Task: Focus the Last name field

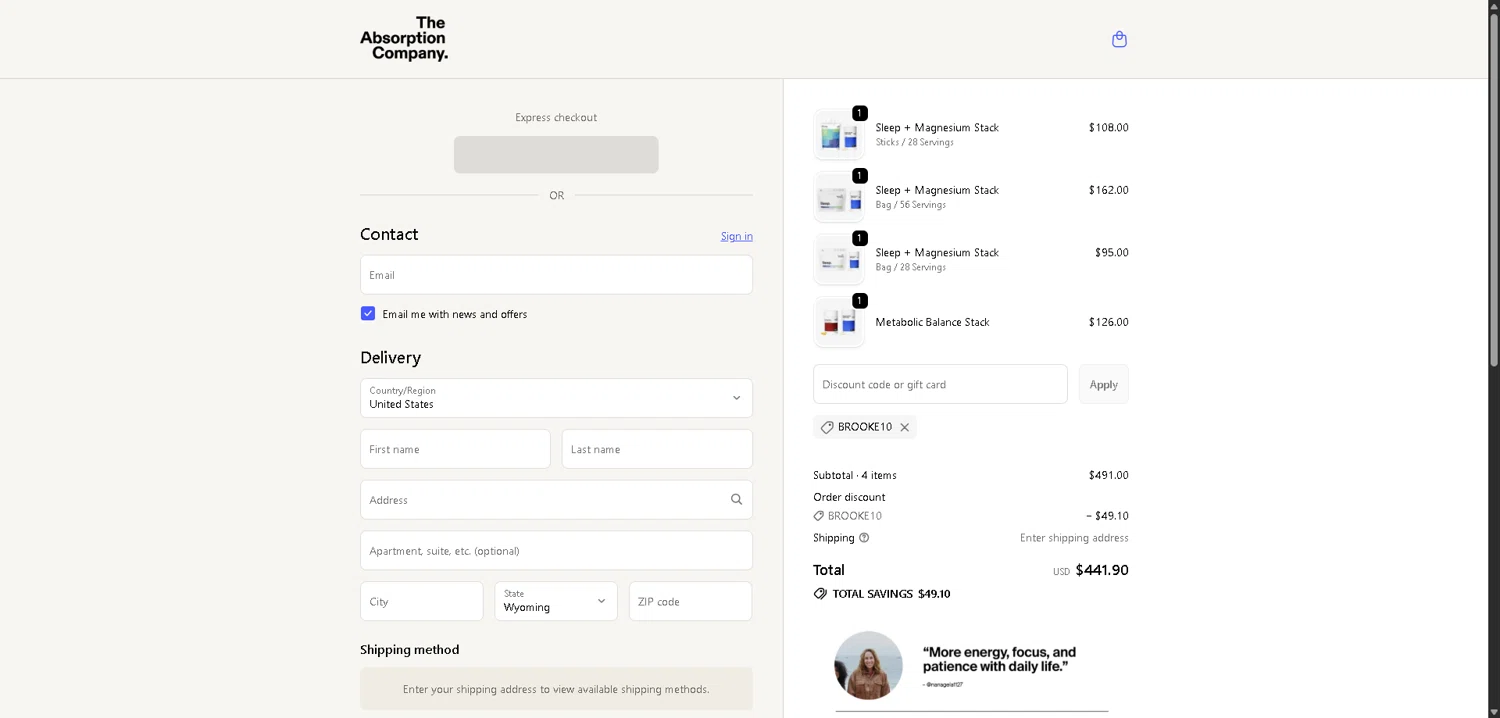Action: coord(657,449)
